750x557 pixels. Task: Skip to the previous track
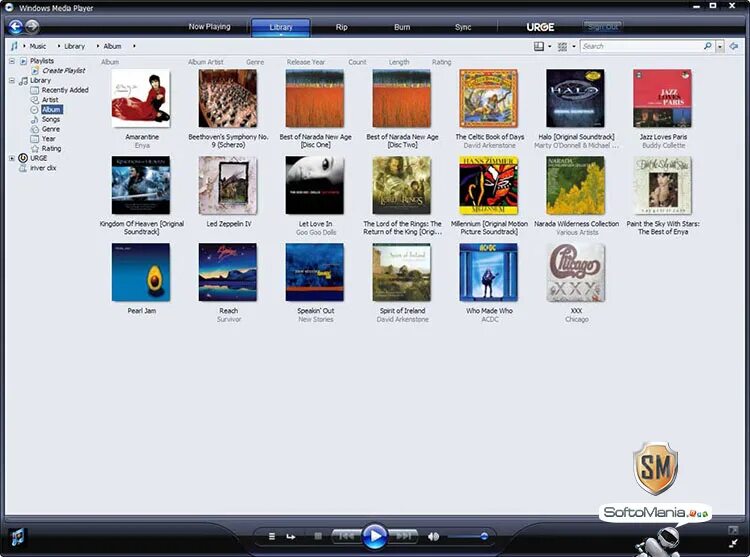pos(347,536)
